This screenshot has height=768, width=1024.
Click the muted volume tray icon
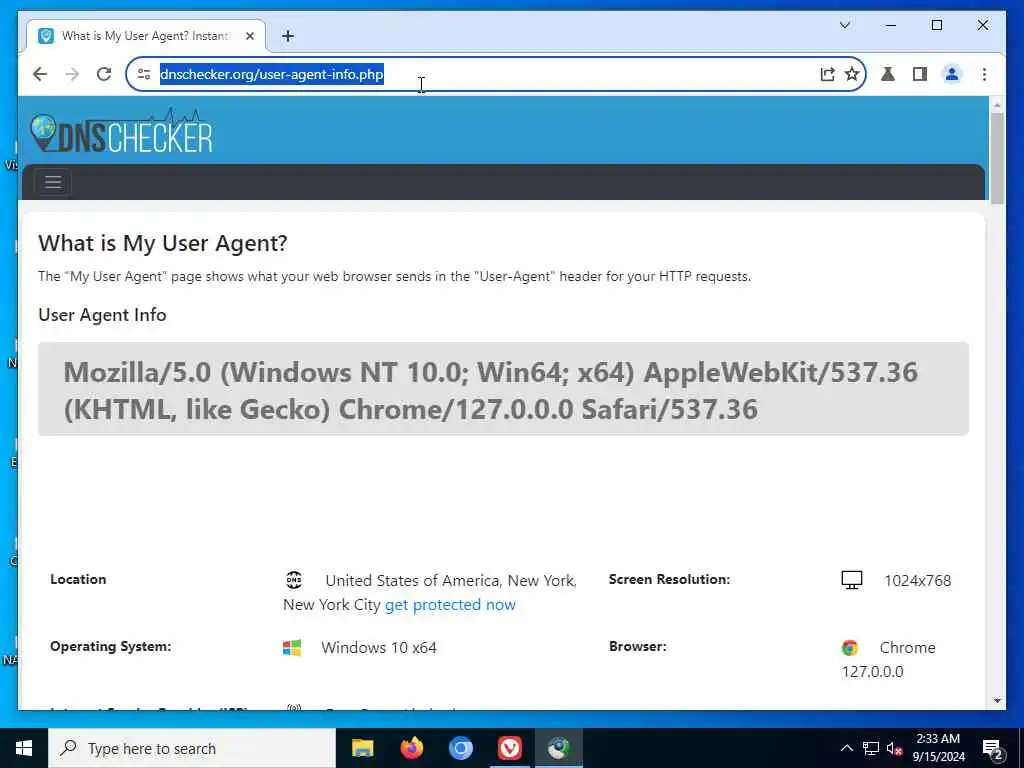pos(894,748)
